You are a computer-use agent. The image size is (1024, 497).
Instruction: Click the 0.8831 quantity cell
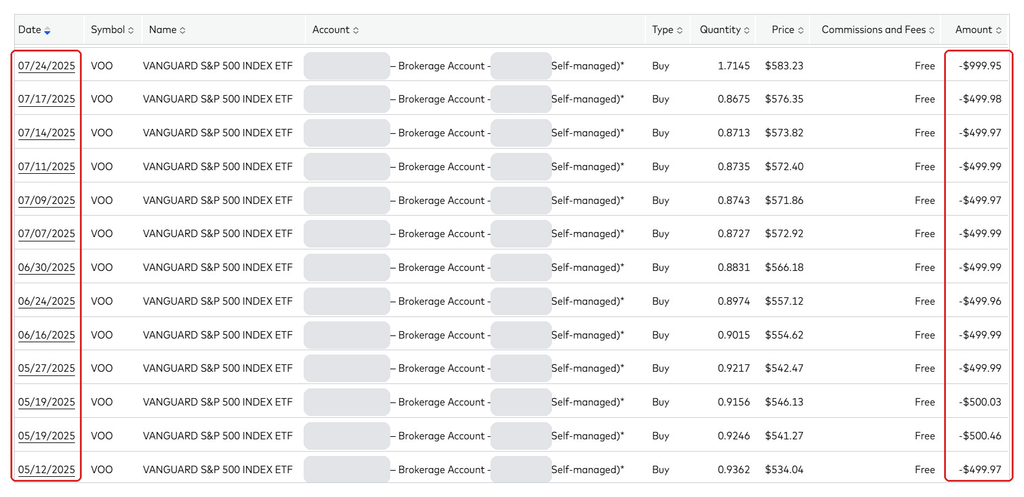coord(734,268)
